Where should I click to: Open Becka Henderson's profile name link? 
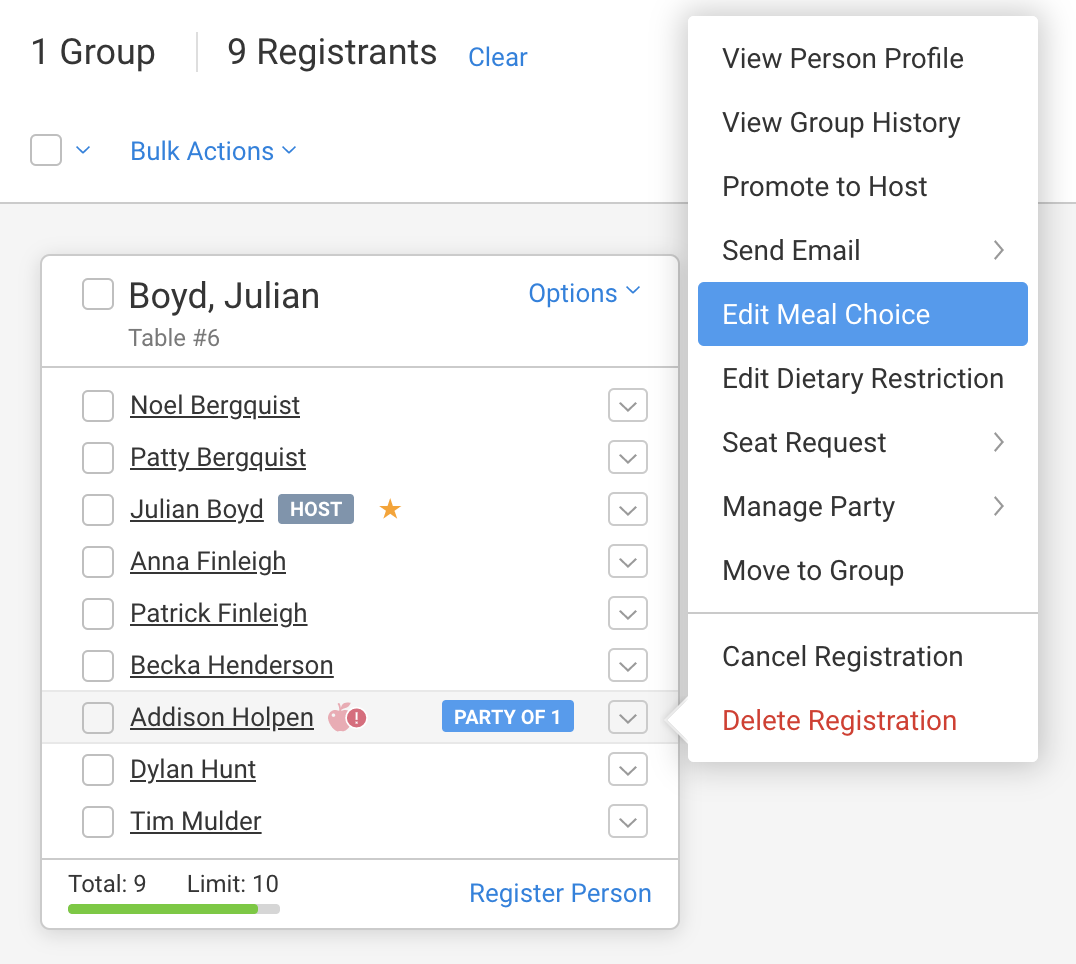click(231, 666)
